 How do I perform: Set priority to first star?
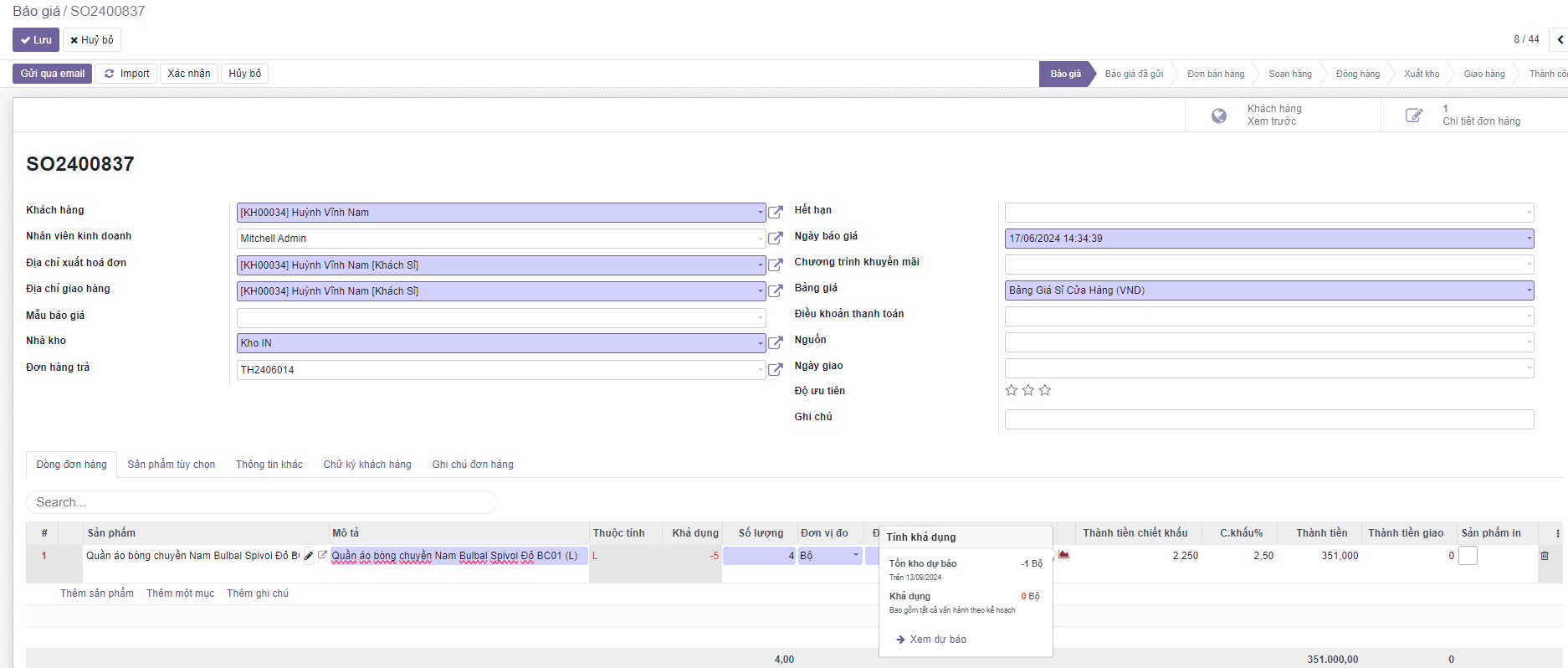tap(1012, 391)
